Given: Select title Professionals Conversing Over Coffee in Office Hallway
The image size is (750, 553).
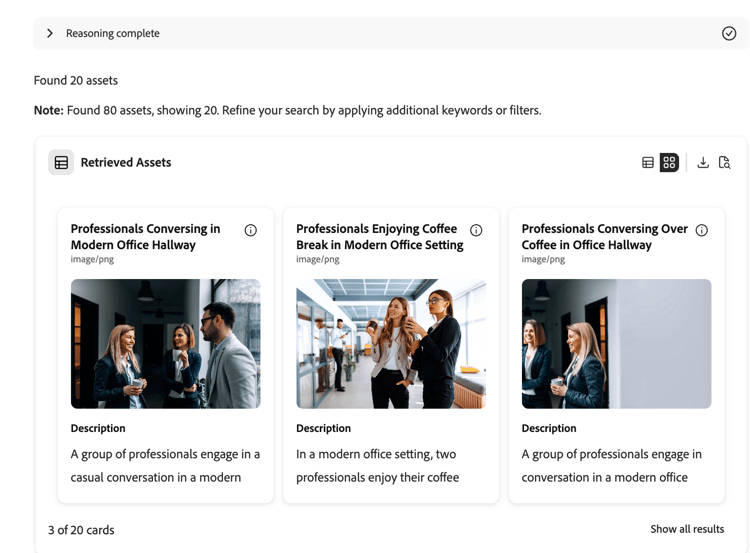Looking at the screenshot, I should pyautogui.click(x=605, y=237).
